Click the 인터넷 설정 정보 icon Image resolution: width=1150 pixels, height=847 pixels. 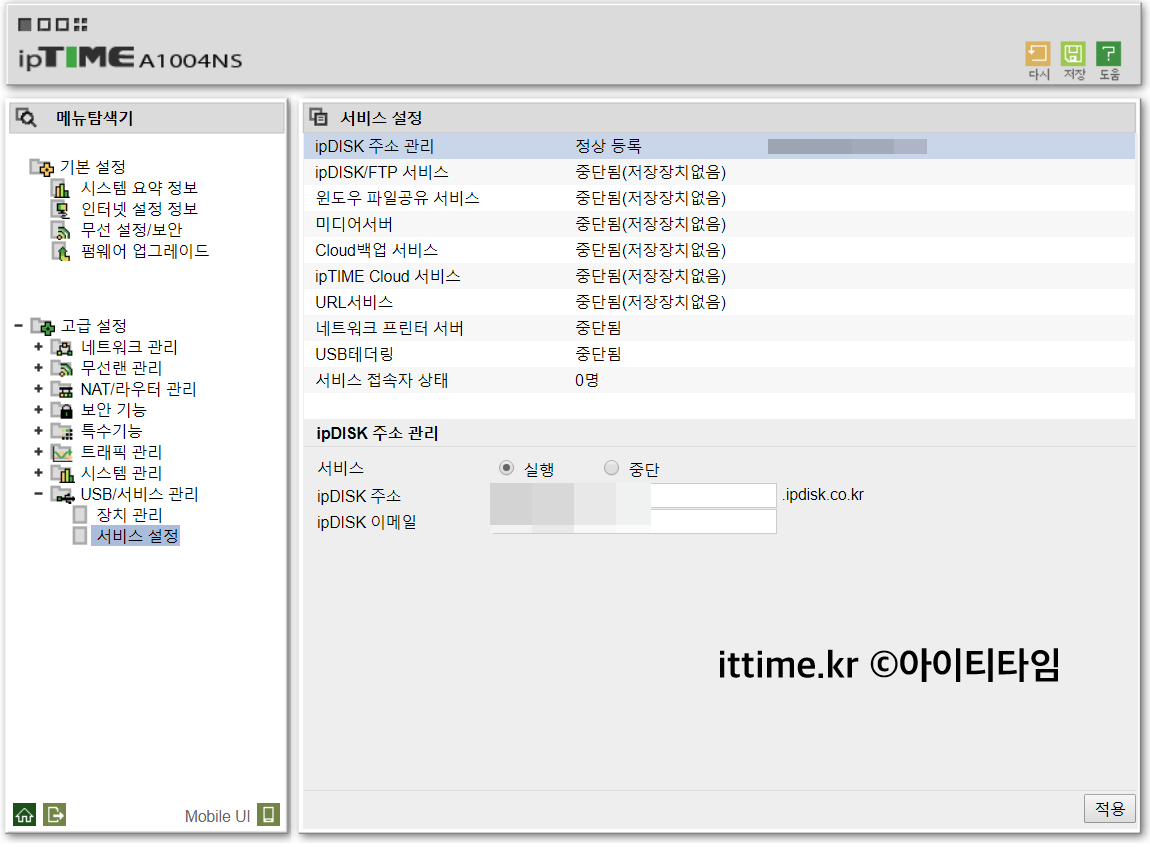[x=61, y=210]
